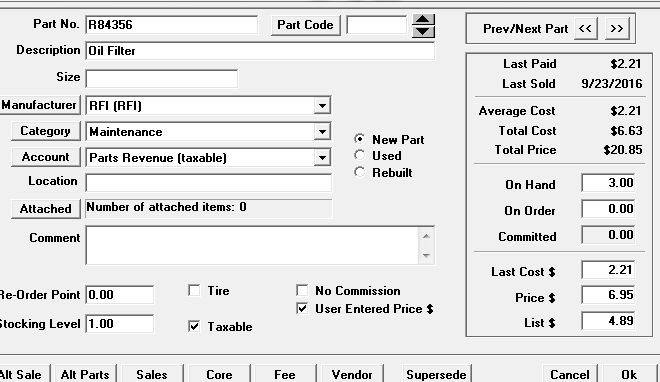Open the Core button

click(219, 374)
